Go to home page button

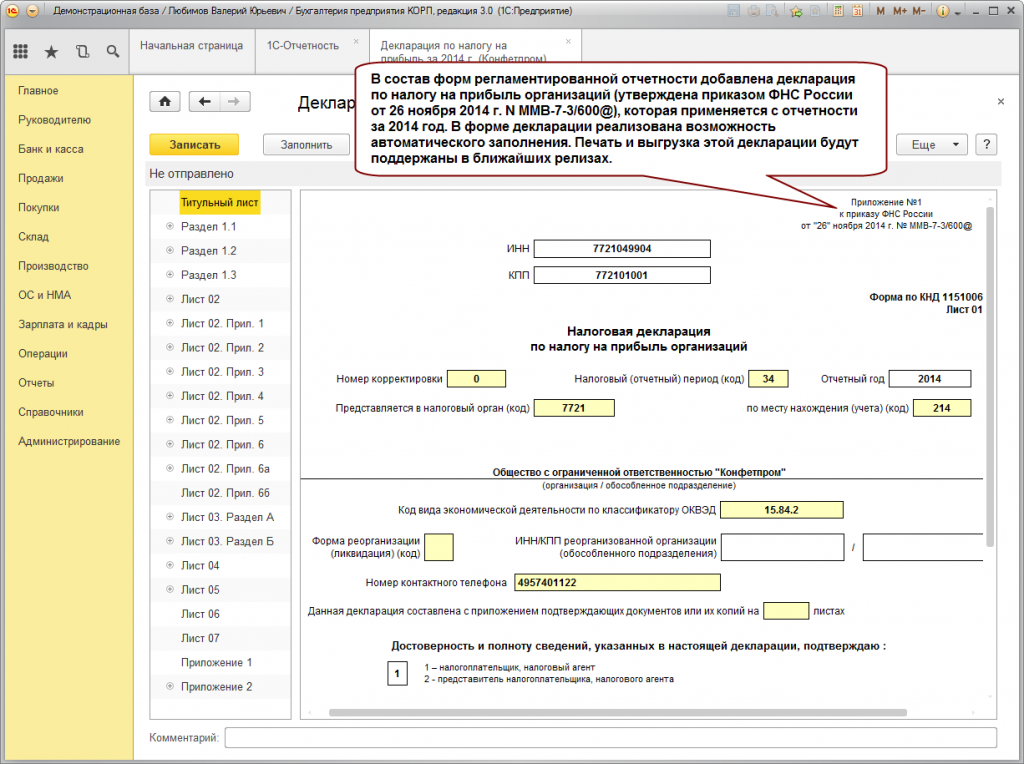tap(165, 101)
